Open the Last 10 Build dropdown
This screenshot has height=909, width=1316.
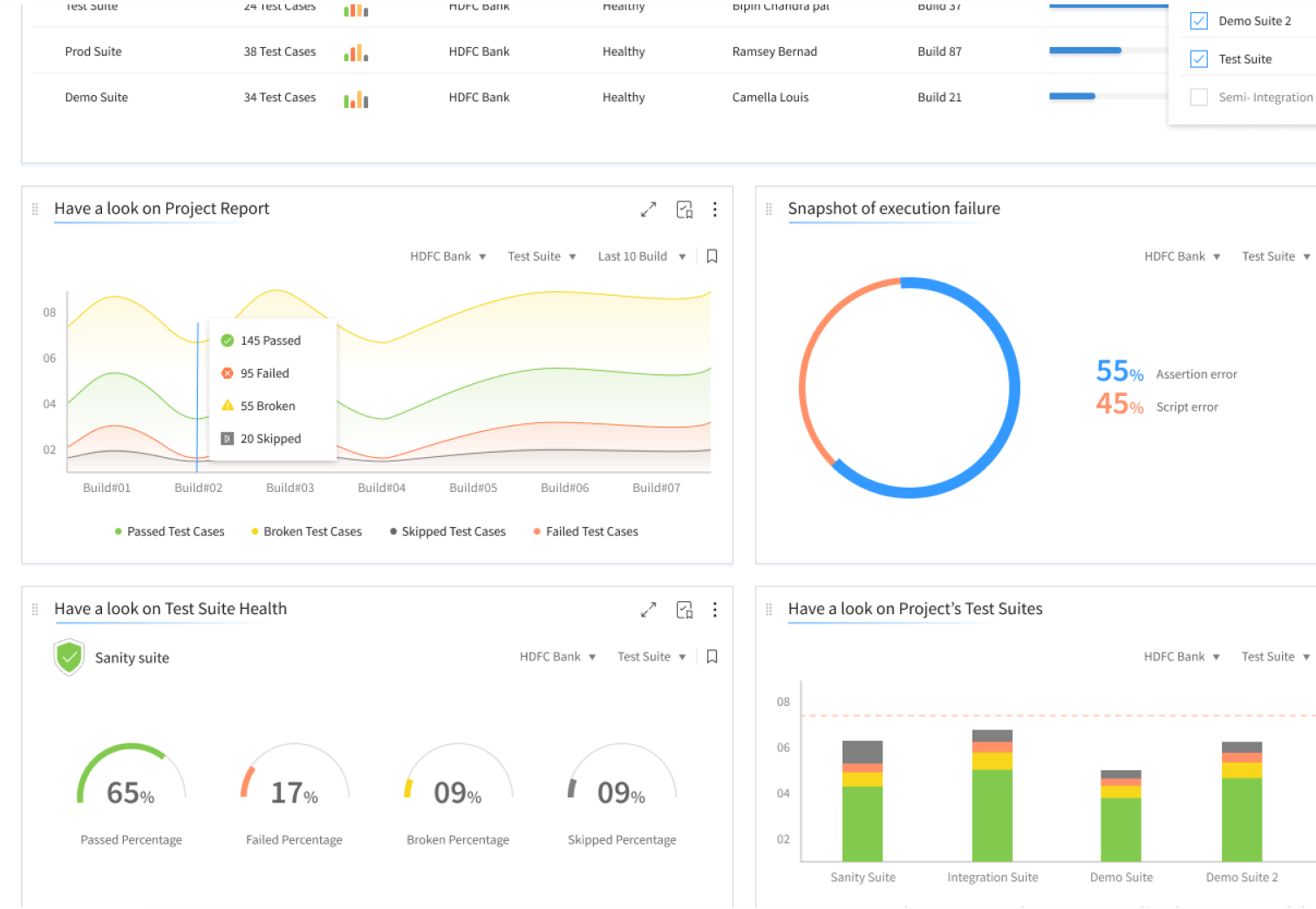(642, 256)
